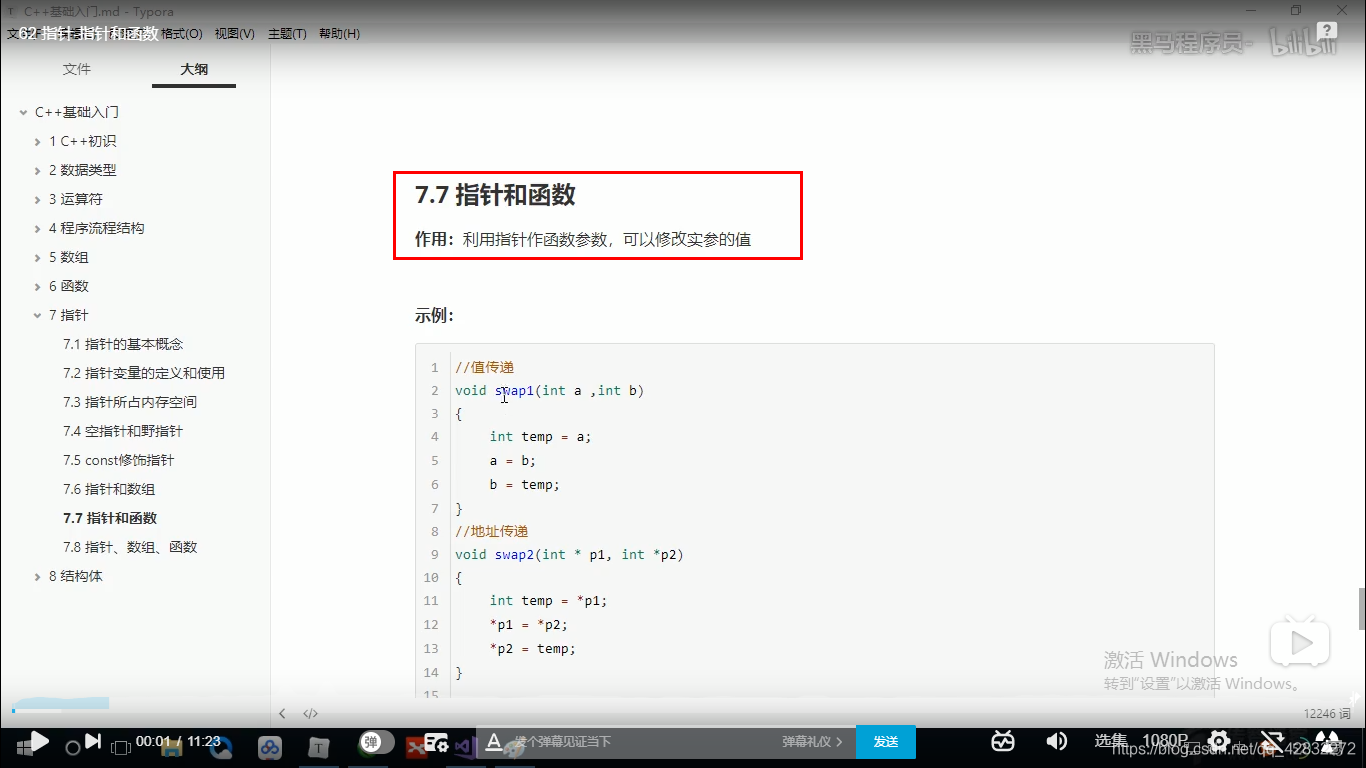
Task: Go to 7.4 空指针和野指针 heading
Action: pyautogui.click(x=123, y=431)
